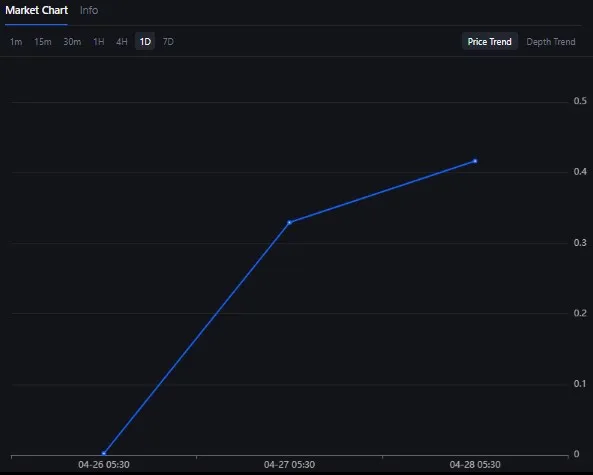Click the '04-28 05:30' axis label
The width and height of the screenshot is (593, 475).
[x=475, y=464]
